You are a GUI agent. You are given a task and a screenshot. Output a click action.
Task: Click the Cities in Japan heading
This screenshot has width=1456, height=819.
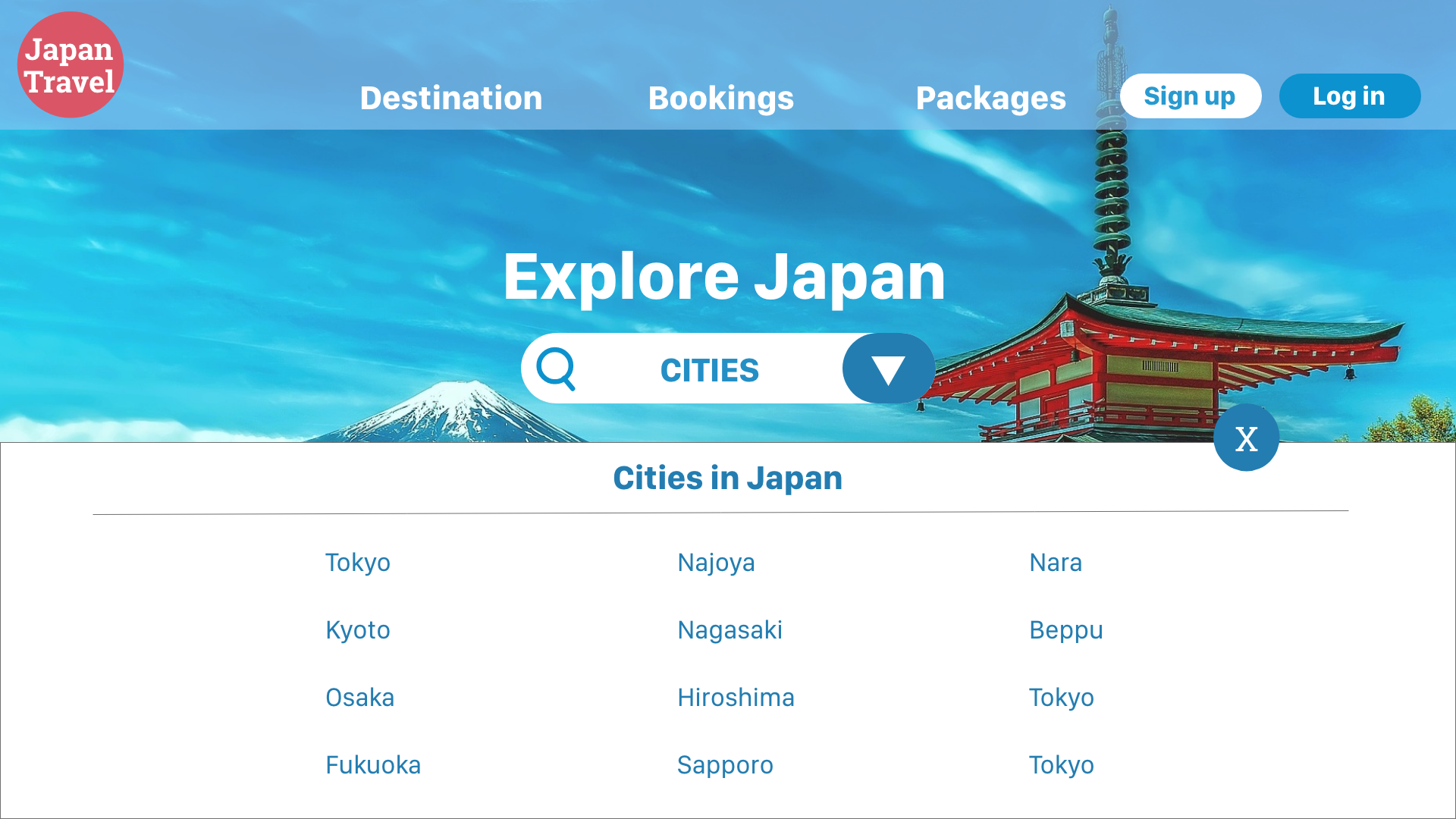(x=728, y=478)
